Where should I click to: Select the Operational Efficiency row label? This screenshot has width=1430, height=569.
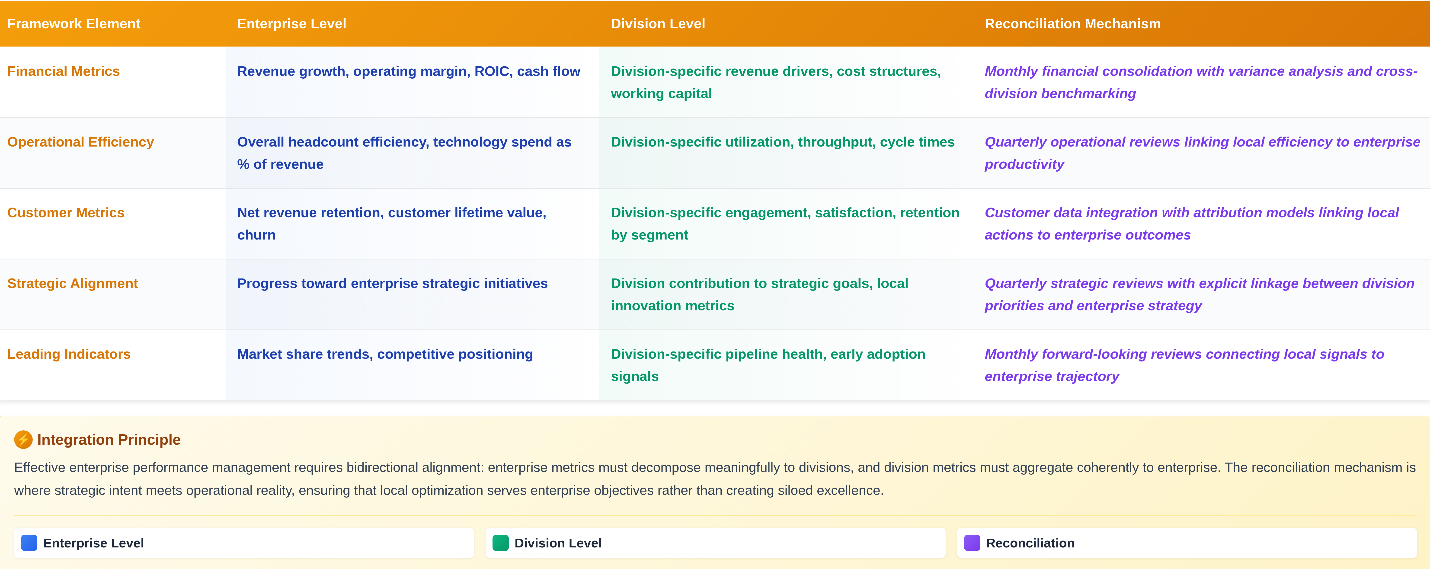tap(81, 142)
